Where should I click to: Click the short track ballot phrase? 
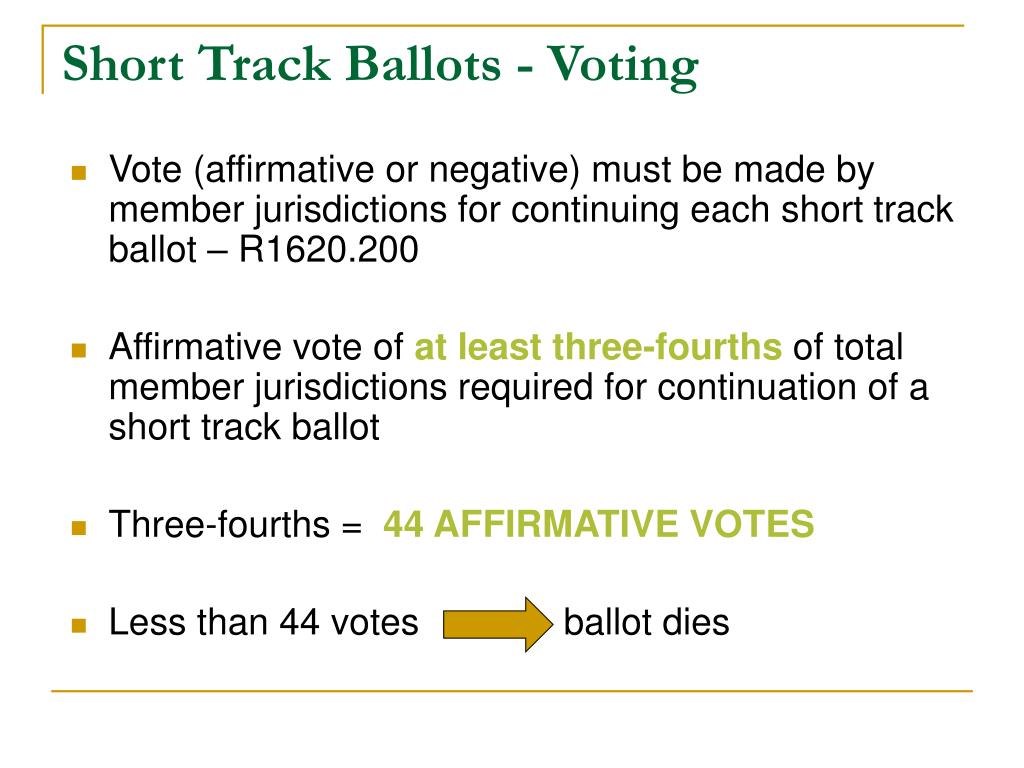coord(244,427)
